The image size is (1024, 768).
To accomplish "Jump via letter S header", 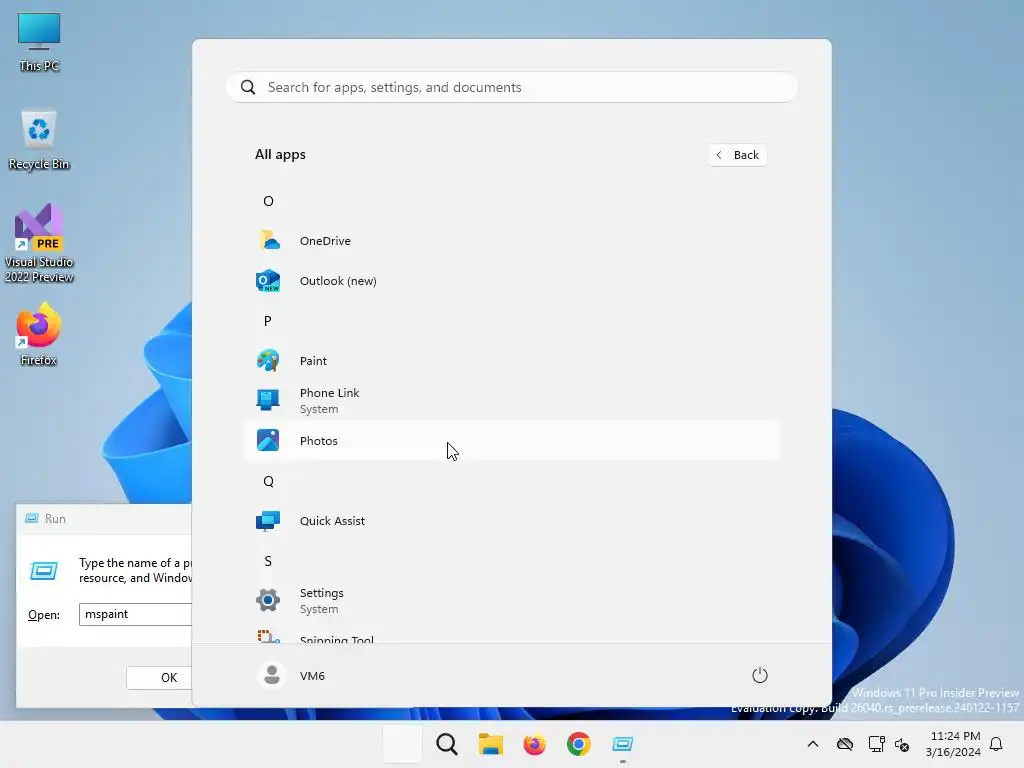I will click(x=268, y=561).
